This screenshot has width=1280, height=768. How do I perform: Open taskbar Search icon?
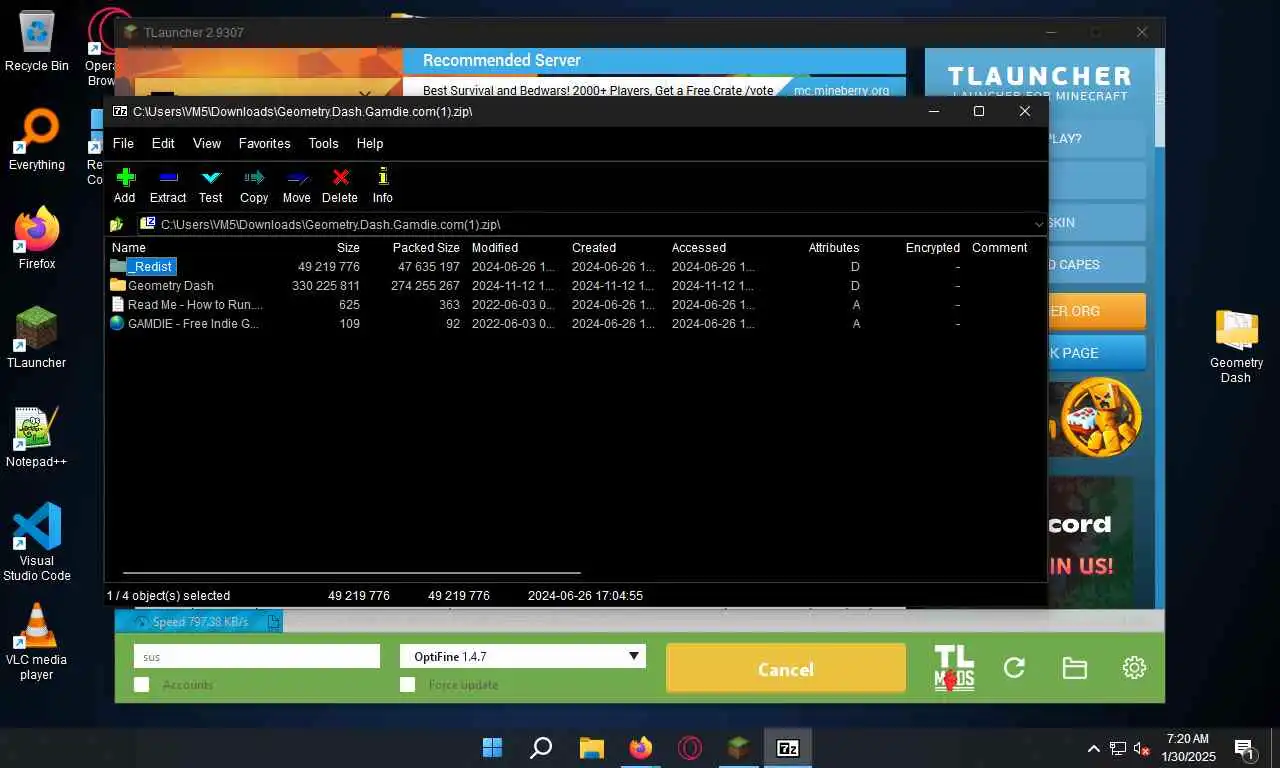541,748
